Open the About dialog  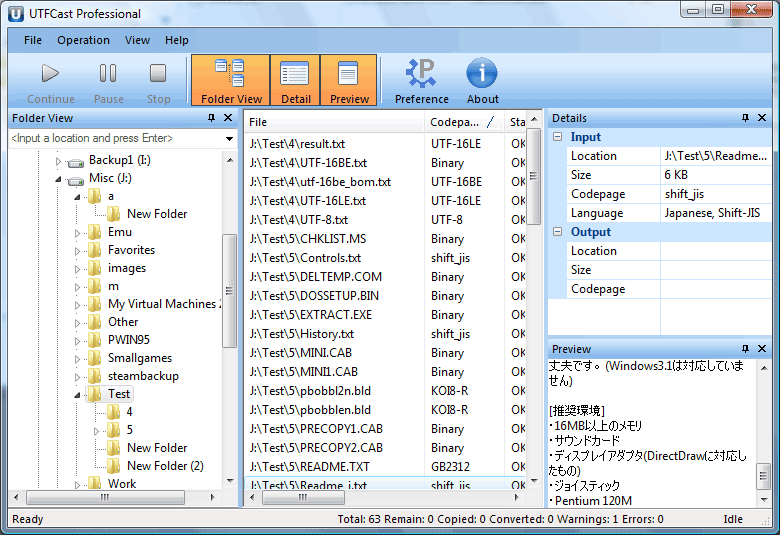pyautogui.click(x=482, y=81)
